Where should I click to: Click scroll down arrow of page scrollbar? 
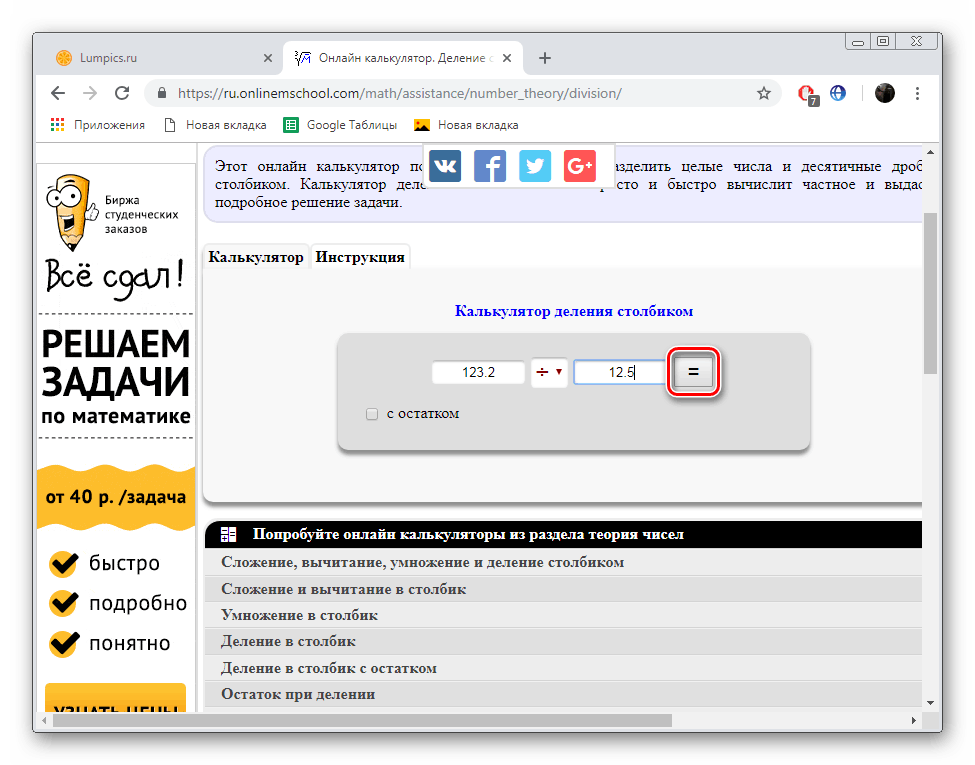tap(930, 703)
